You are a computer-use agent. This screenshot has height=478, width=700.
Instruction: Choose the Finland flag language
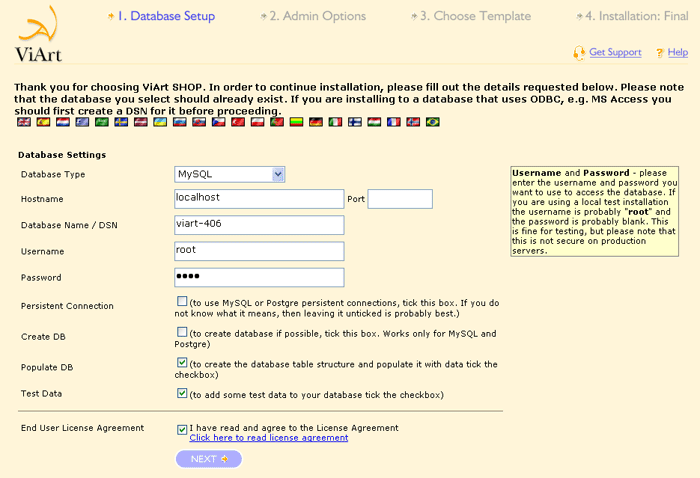(355, 122)
